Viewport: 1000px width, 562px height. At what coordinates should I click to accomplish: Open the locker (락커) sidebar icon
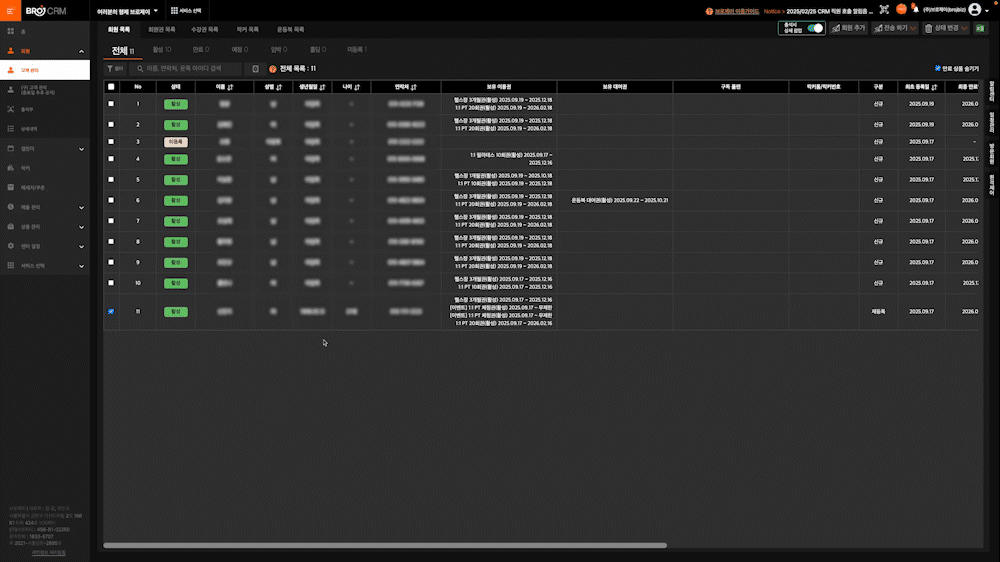(x=10, y=168)
